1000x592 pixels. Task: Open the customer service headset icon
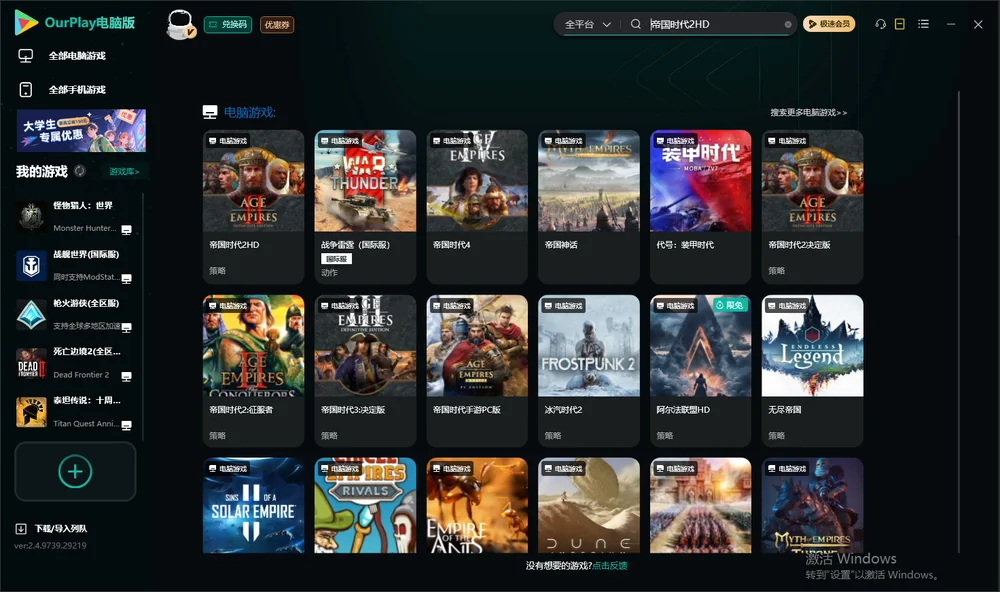pos(881,24)
